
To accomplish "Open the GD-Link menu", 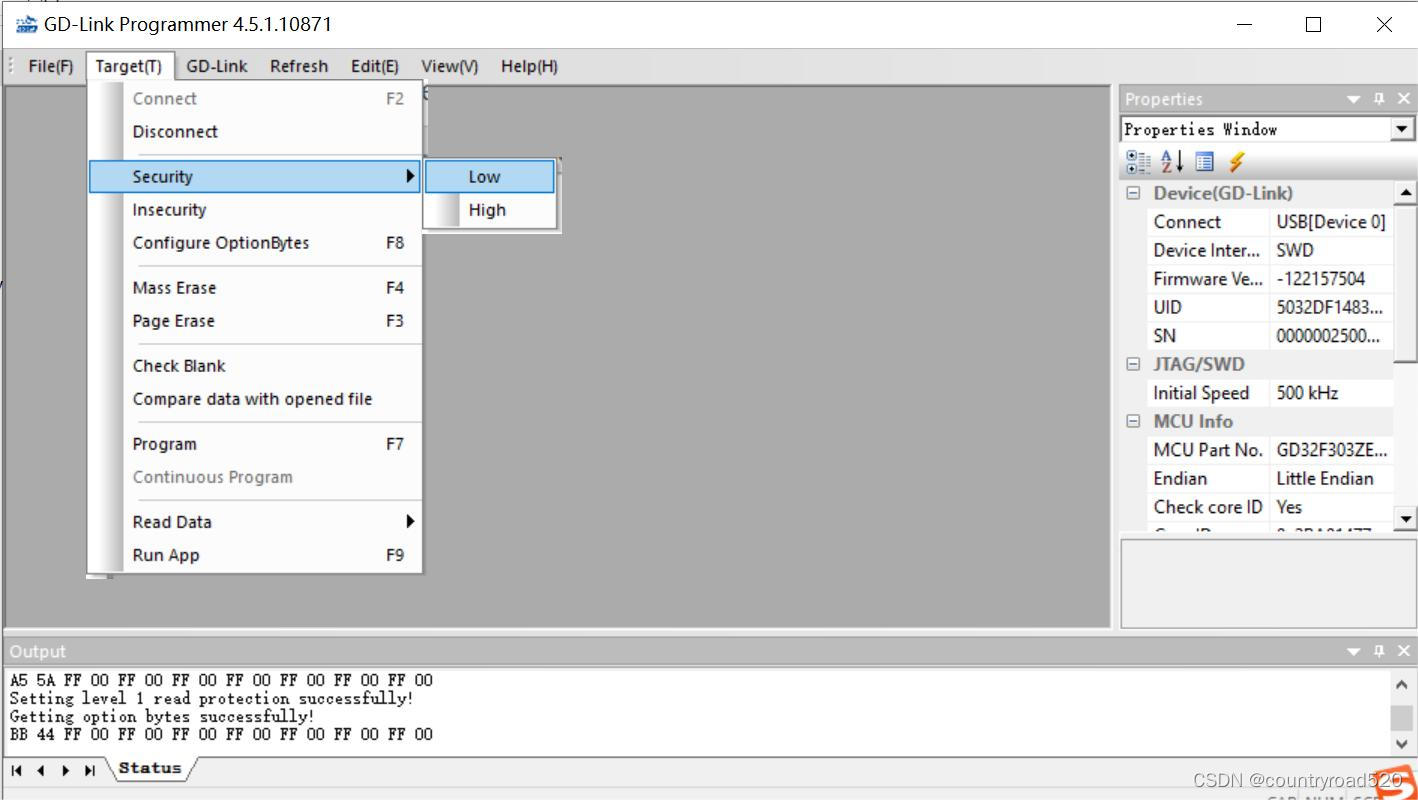I will (x=217, y=66).
